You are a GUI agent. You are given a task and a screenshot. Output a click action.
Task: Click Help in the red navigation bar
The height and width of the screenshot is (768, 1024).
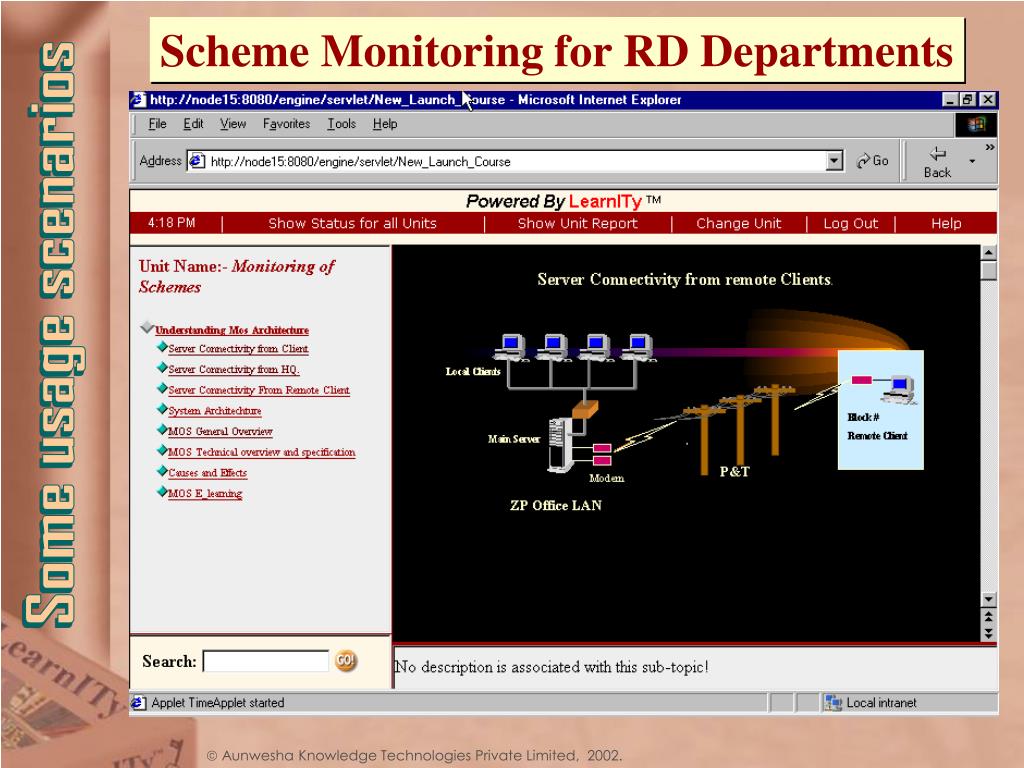[946, 223]
